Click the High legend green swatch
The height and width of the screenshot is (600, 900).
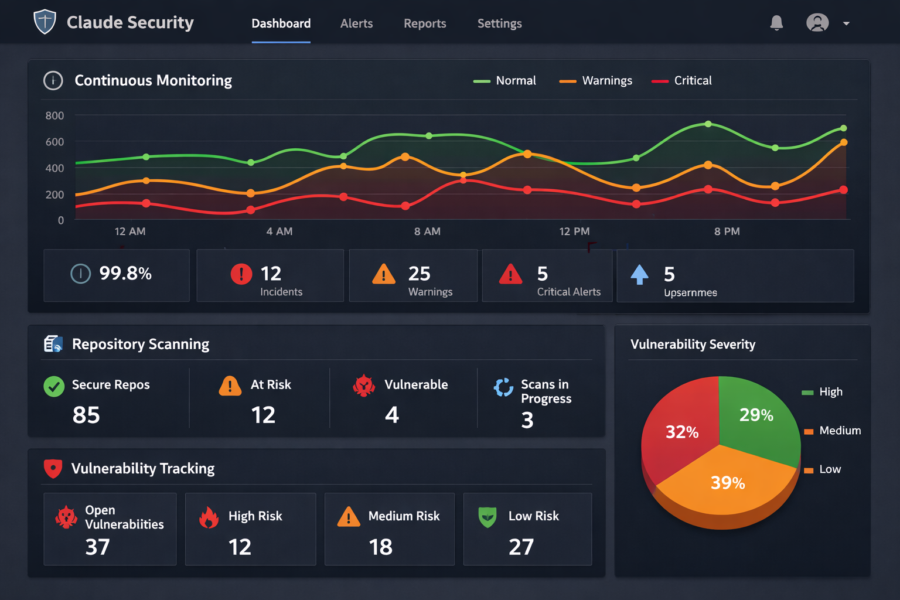(x=808, y=393)
